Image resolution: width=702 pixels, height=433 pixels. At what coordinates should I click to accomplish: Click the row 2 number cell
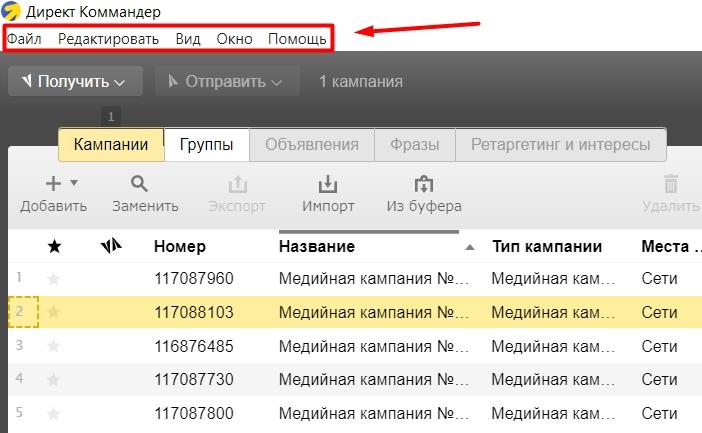23,312
